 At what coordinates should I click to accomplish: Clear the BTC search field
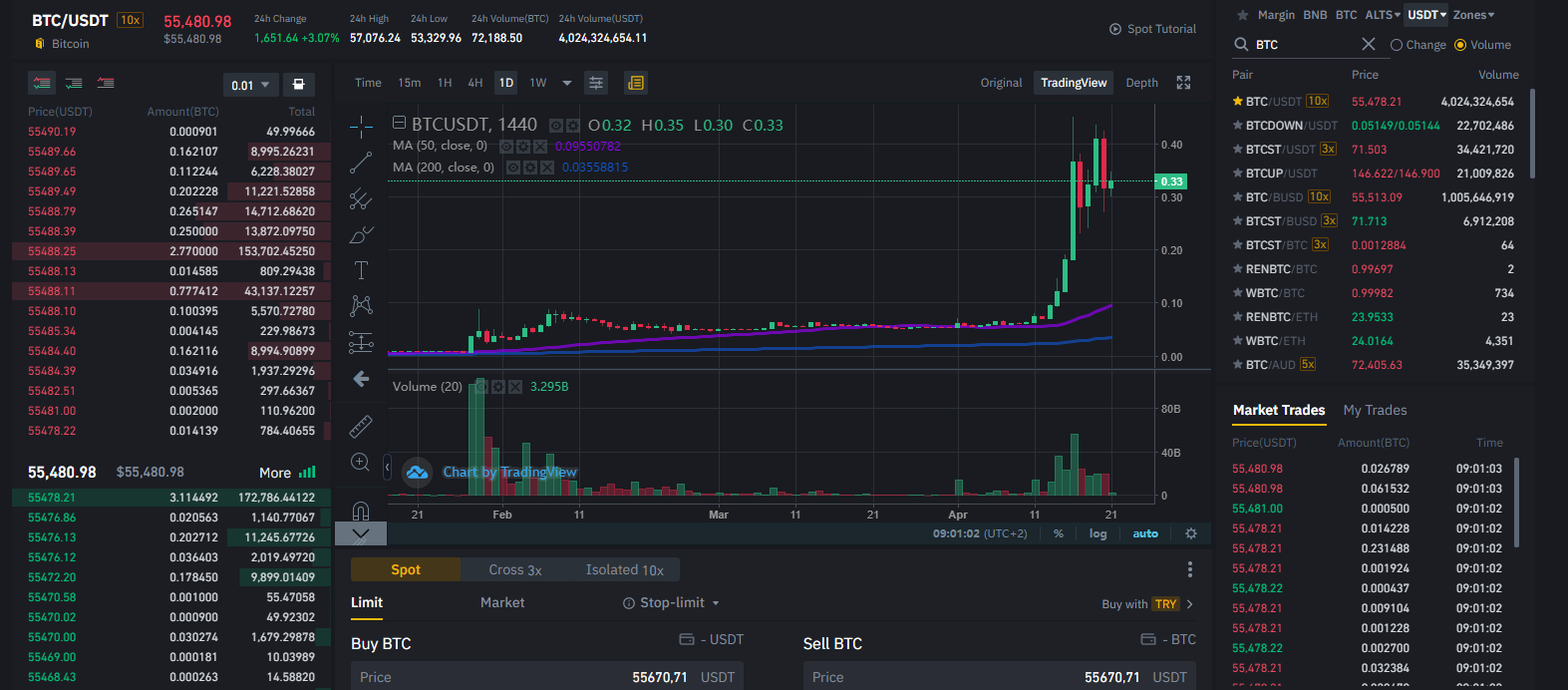pos(1368,44)
